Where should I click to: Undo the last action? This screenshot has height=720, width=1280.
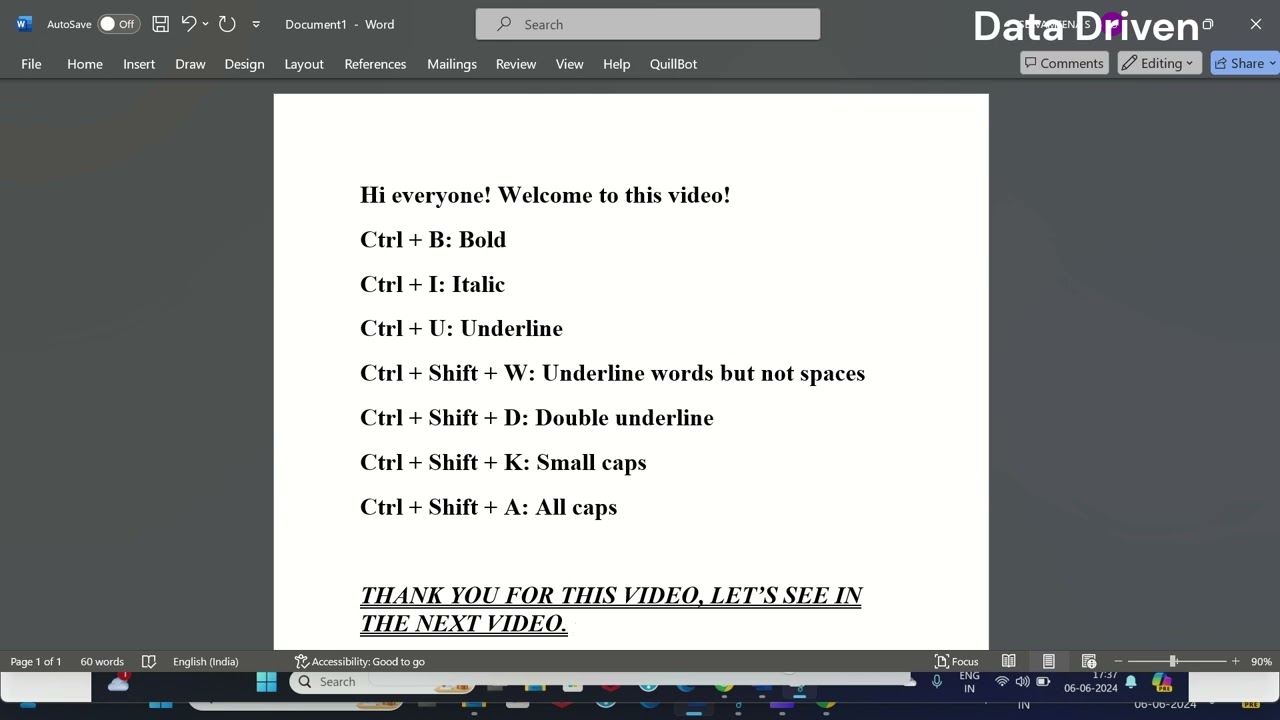pyautogui.click(x=188, y=24)
